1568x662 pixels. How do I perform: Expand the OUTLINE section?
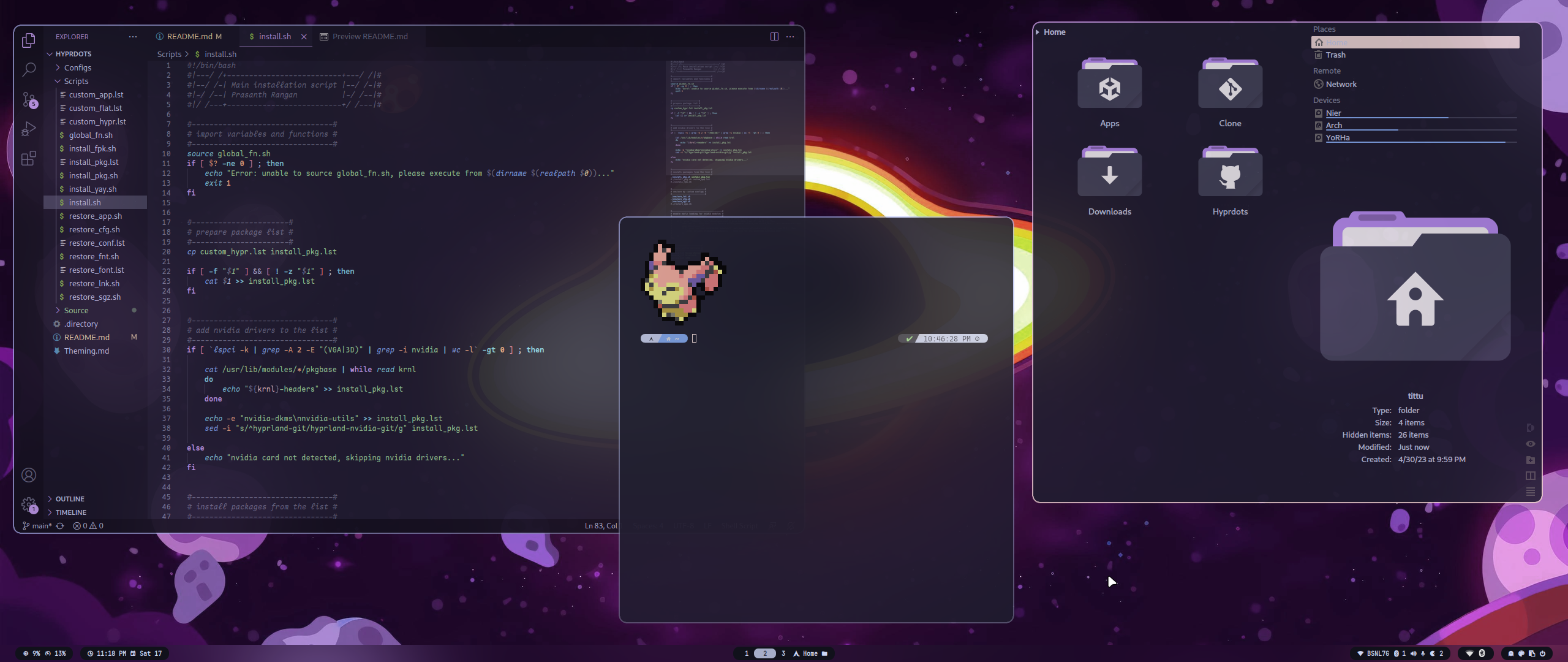[x=69, y=499]
